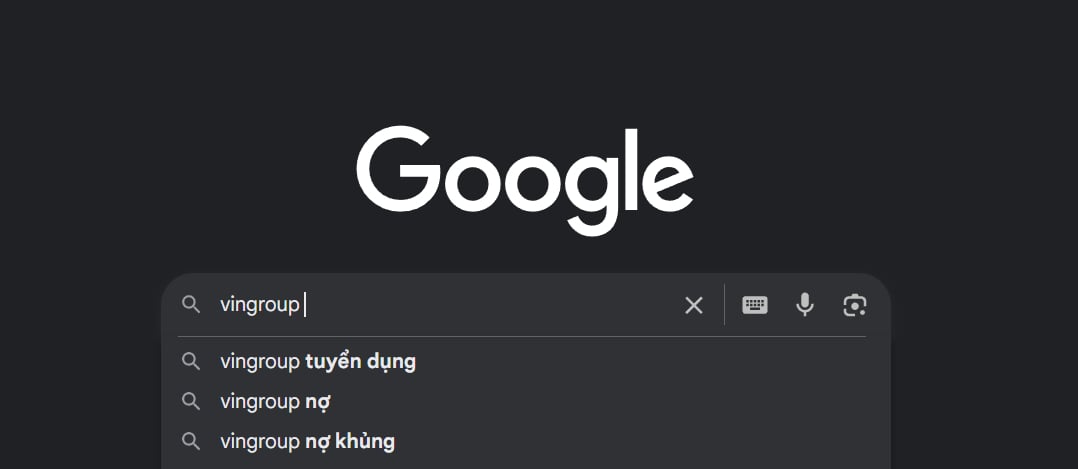This screenshot has width=1078, height=469.
Task: Place the cursor in the 'vingroup' search field
Action: pyautogui.click(x=447, y=305)
